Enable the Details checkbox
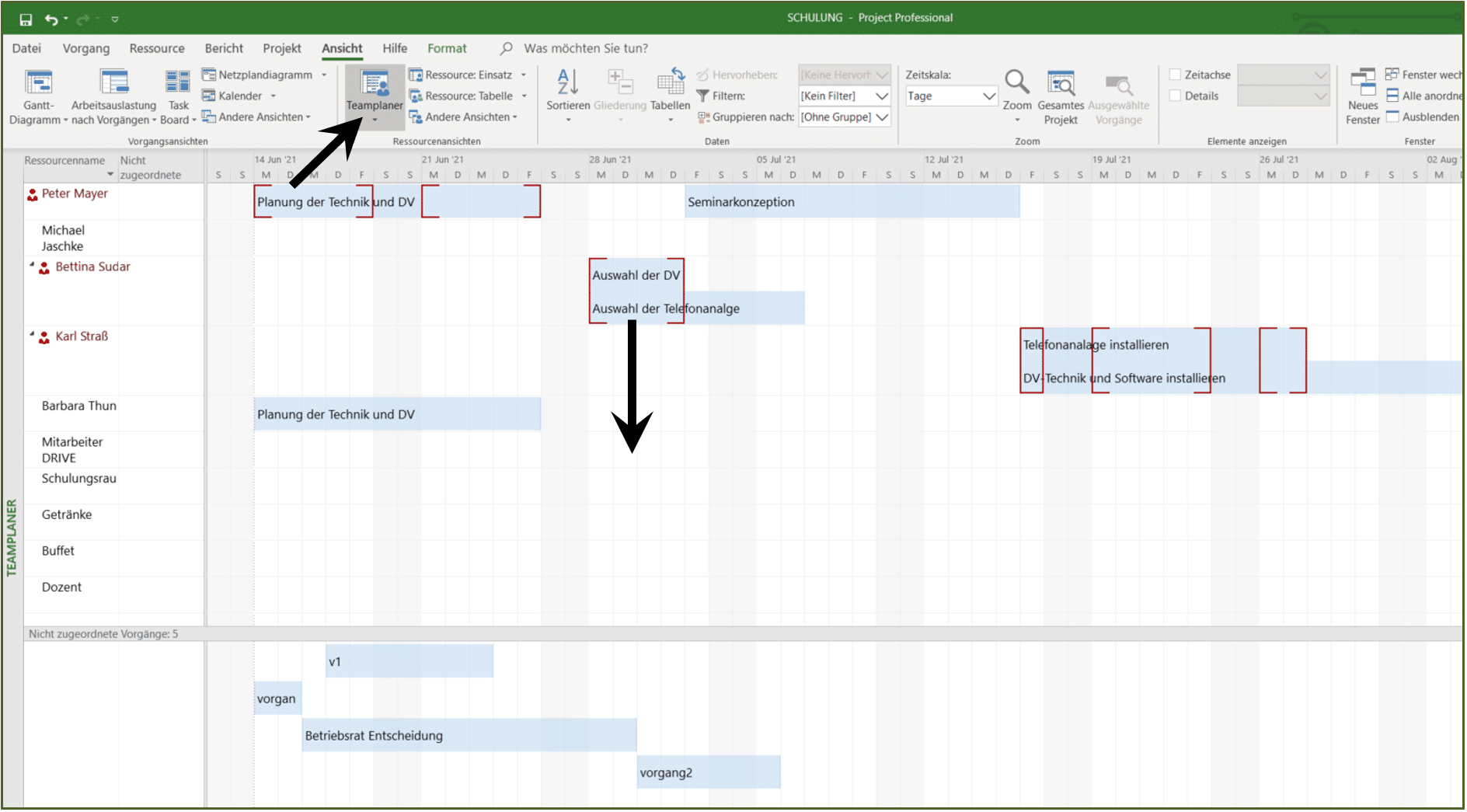 pos(1176,96)
